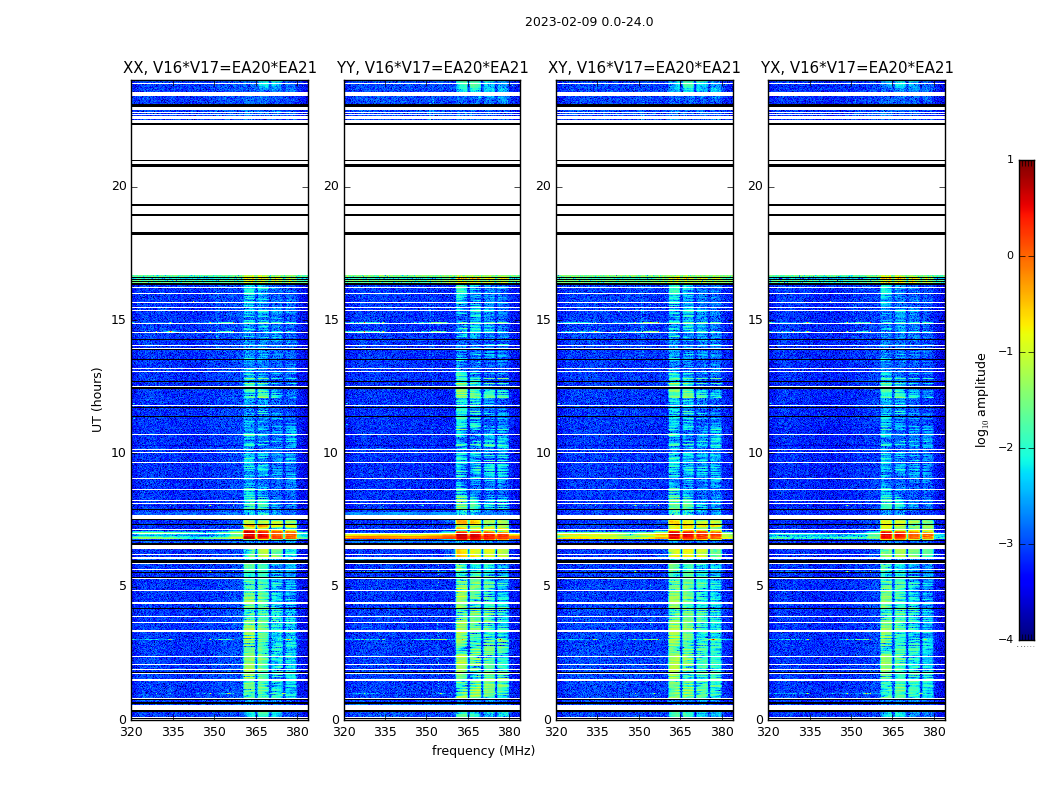Click the frequency (MHz) x-axis label
This screenshot has width=1050, height=800.
pyautogui.click(x=483, y=751)
